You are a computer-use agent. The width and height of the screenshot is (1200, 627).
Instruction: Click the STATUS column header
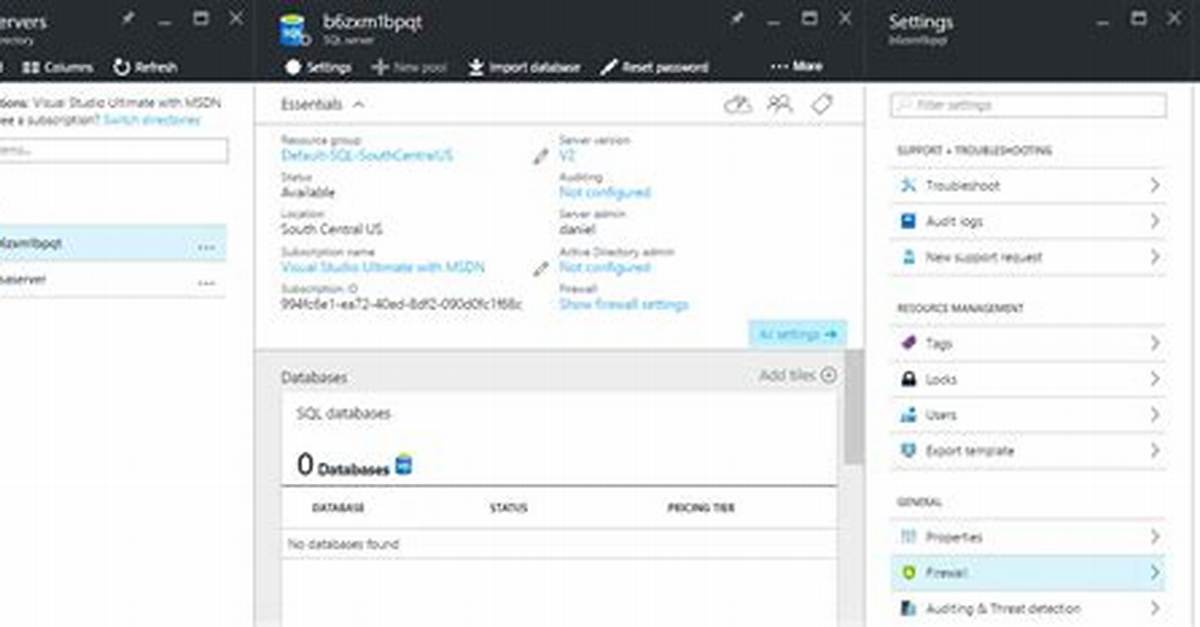pyautogui.click(x=508, y=508)
